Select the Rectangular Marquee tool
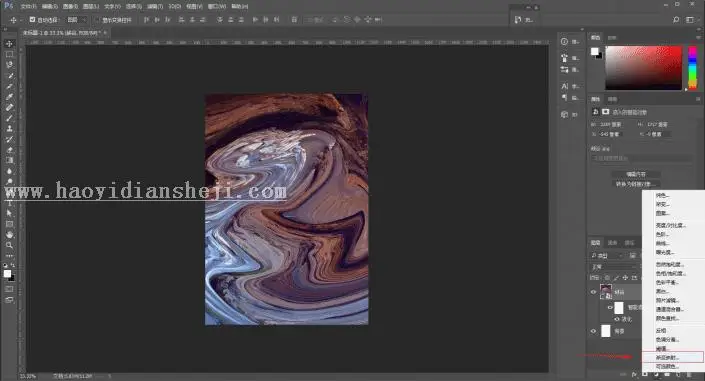This screenshot has width=705, height=381. [9, 54]
